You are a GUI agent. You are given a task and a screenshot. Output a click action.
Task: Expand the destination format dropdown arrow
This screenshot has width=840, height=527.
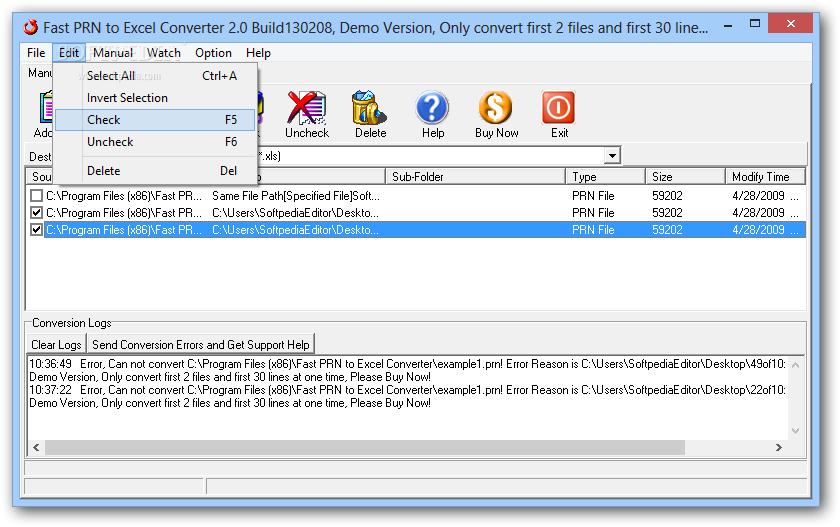tap(612, 156)
